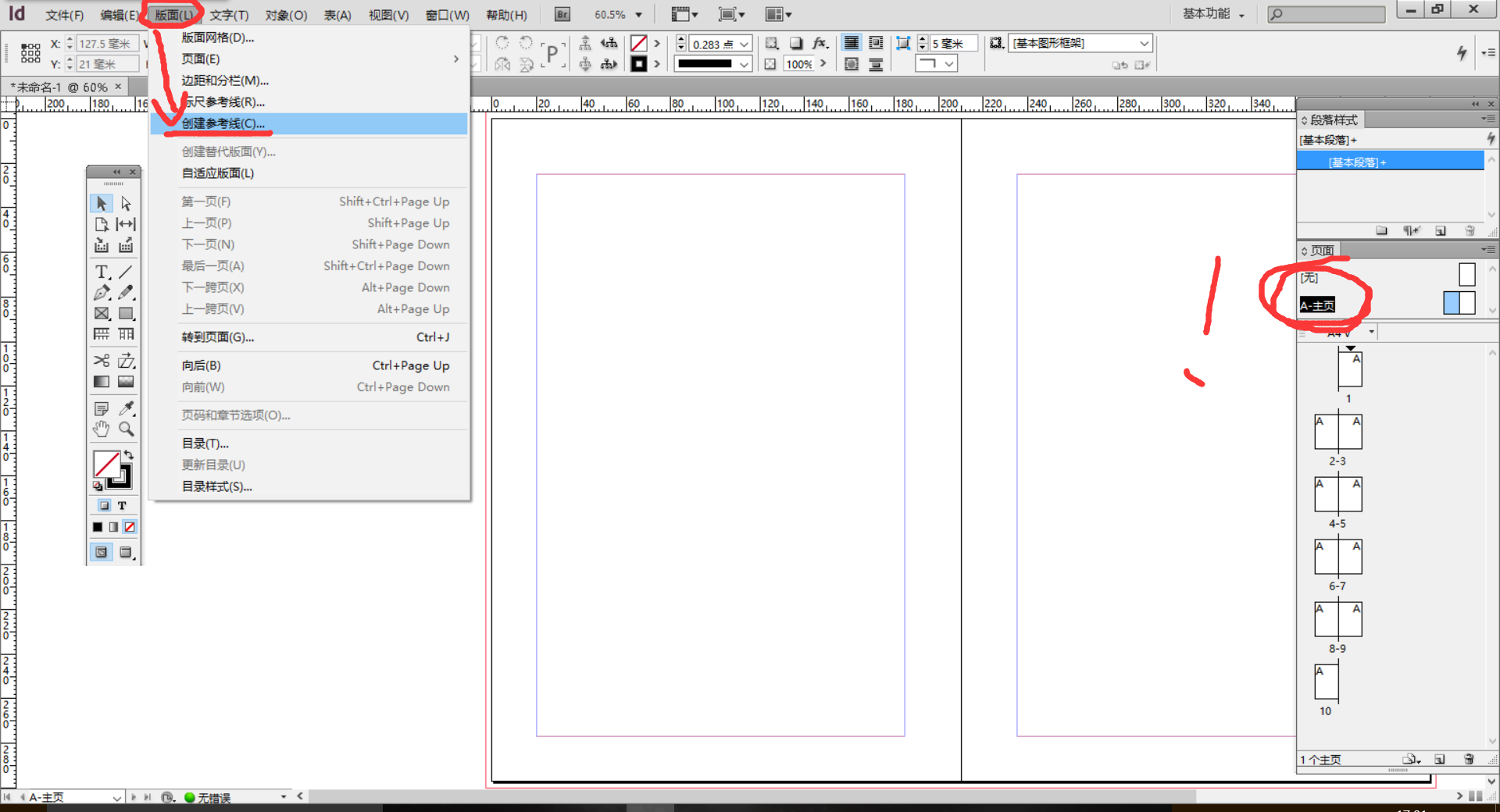Click the fill swatch in control bar
1500x812 pixels.
(639, 43)
